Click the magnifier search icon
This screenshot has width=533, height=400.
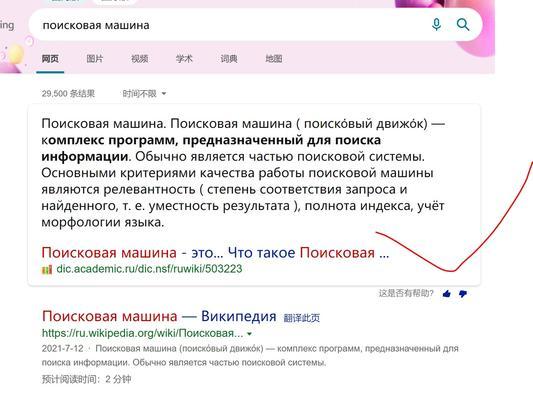[x=463, y=25]
